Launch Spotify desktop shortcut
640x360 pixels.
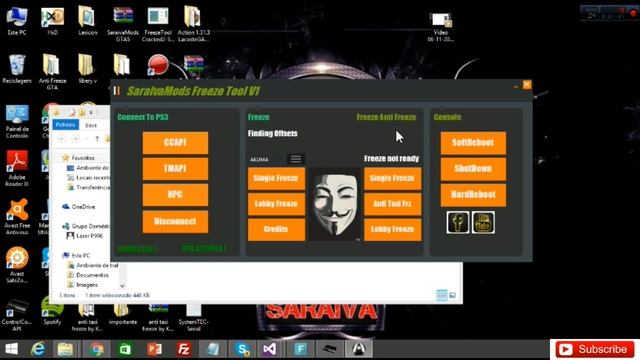coord(52,311)
